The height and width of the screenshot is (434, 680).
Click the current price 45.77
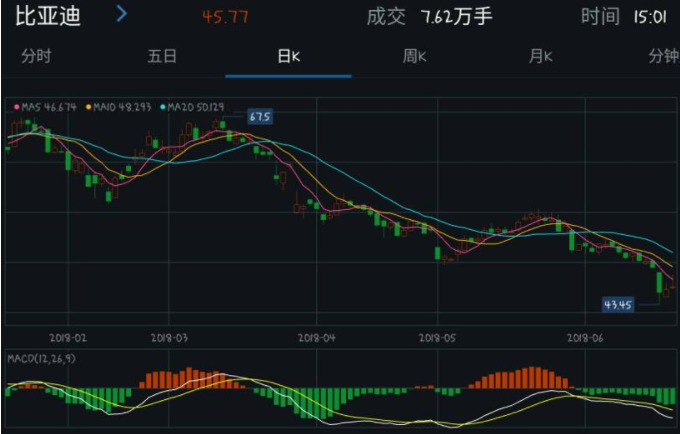tap(225, 17)
